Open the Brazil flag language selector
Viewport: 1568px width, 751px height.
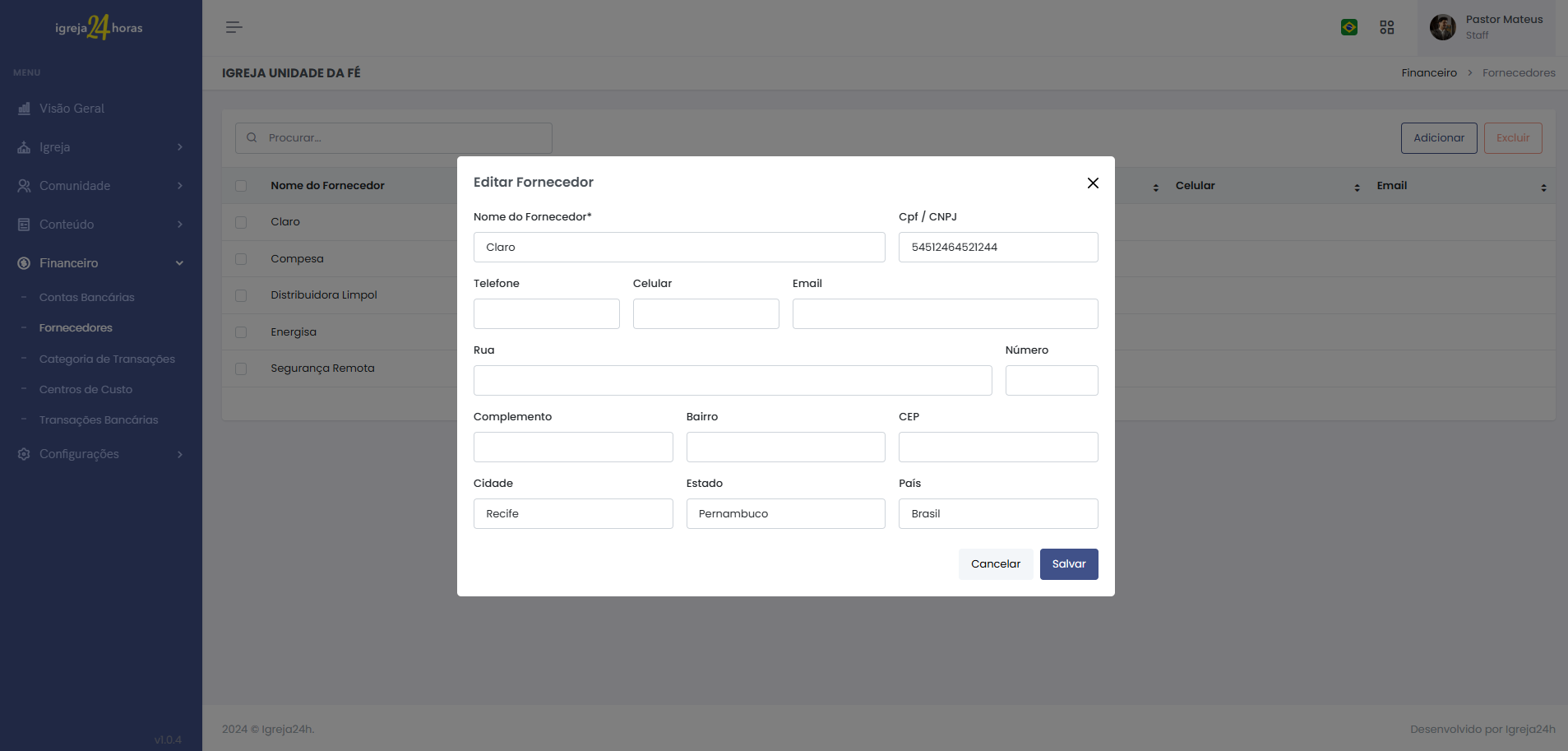click(1349, 27)
